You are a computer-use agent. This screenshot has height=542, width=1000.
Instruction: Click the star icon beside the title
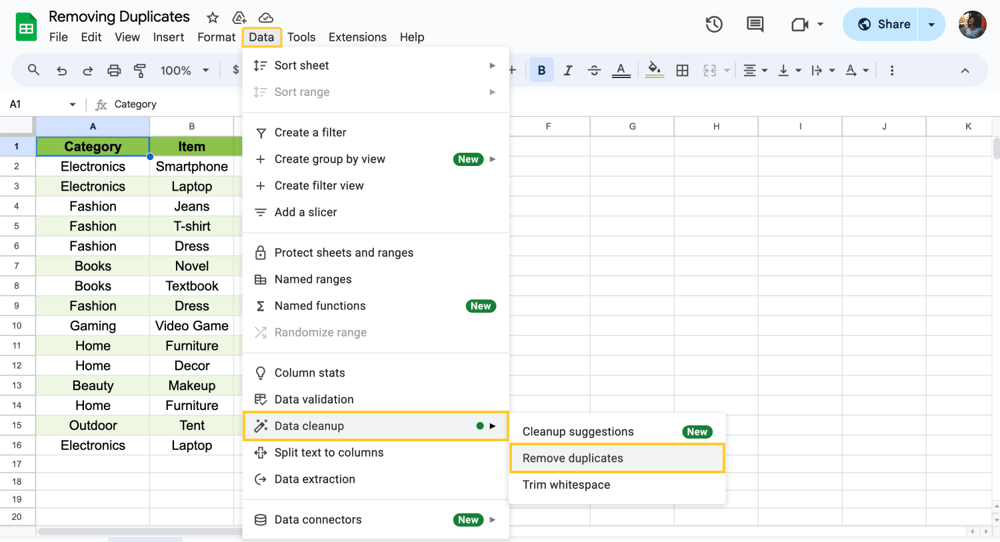(213, 17)
